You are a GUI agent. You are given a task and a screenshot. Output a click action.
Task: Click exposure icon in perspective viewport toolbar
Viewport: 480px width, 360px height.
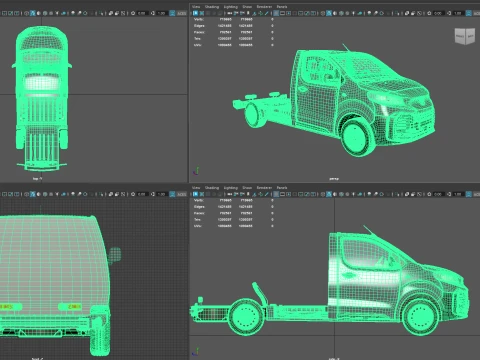[429, 13]
